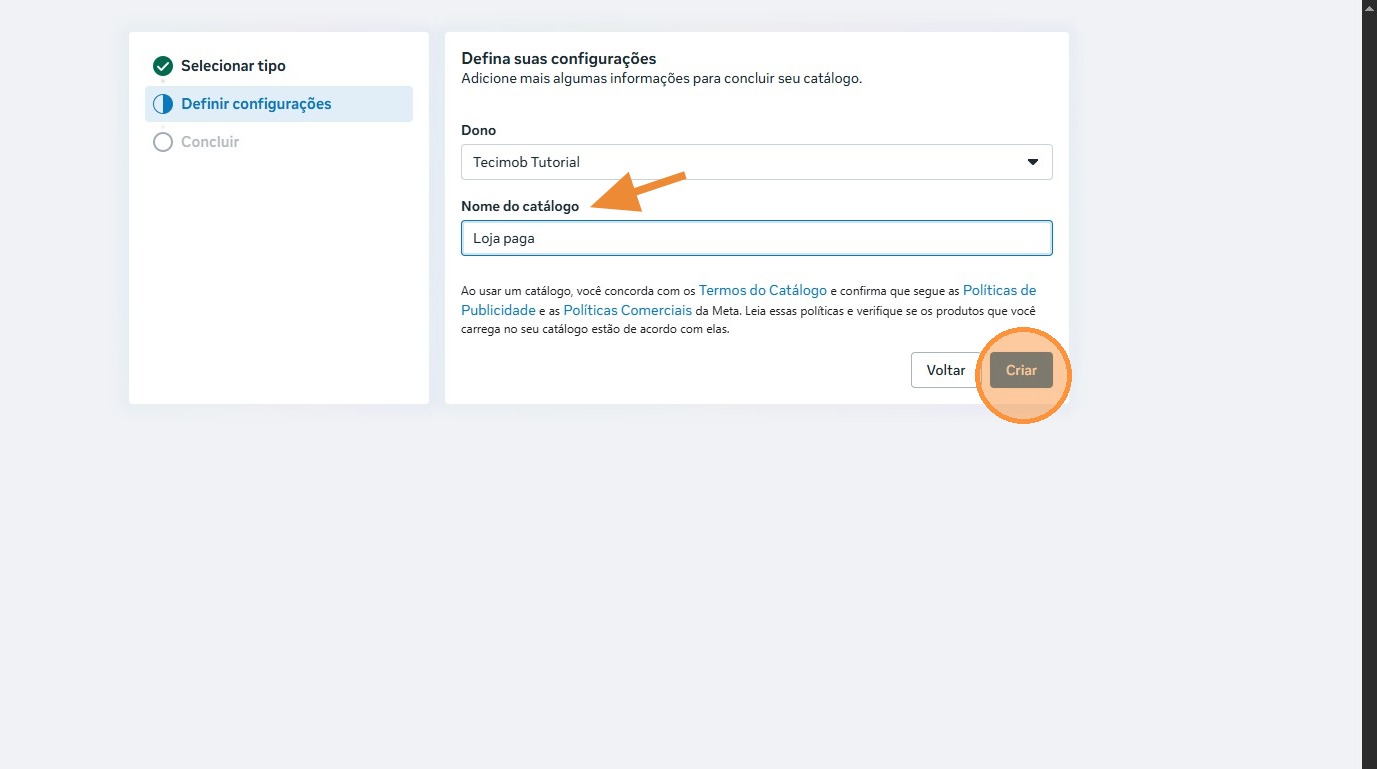Click the Criar button
The width and height of the screenshot is (1377, 769).
(x=1021, y=370)
